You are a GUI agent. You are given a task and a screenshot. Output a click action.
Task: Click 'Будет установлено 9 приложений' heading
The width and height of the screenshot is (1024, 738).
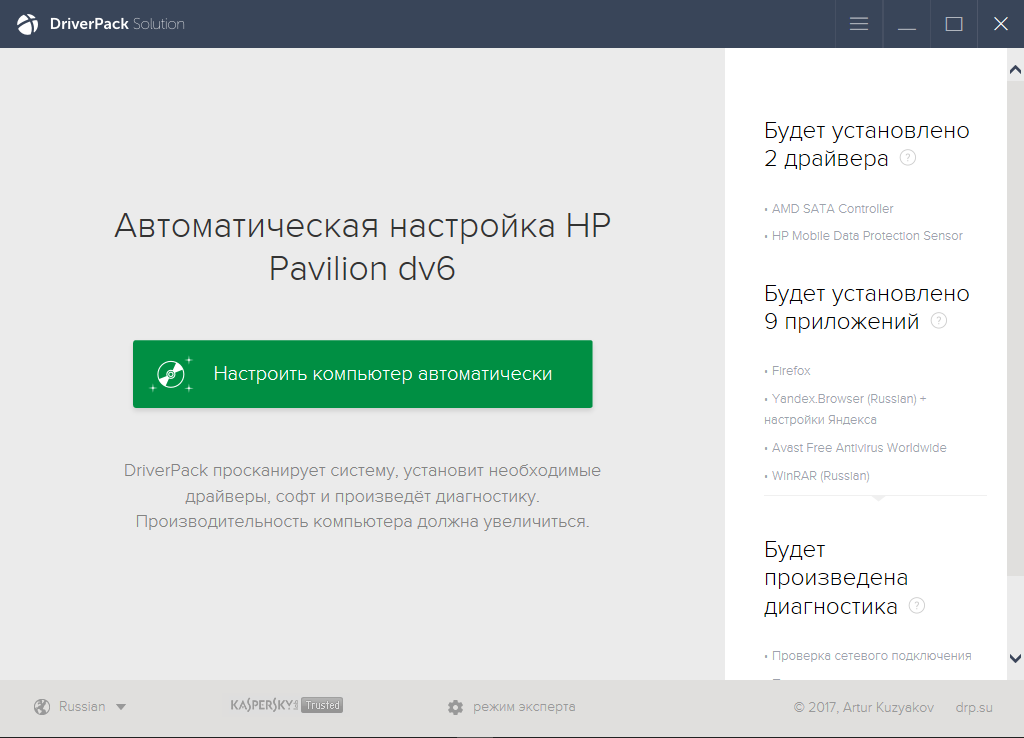click(x=867, y=308)
